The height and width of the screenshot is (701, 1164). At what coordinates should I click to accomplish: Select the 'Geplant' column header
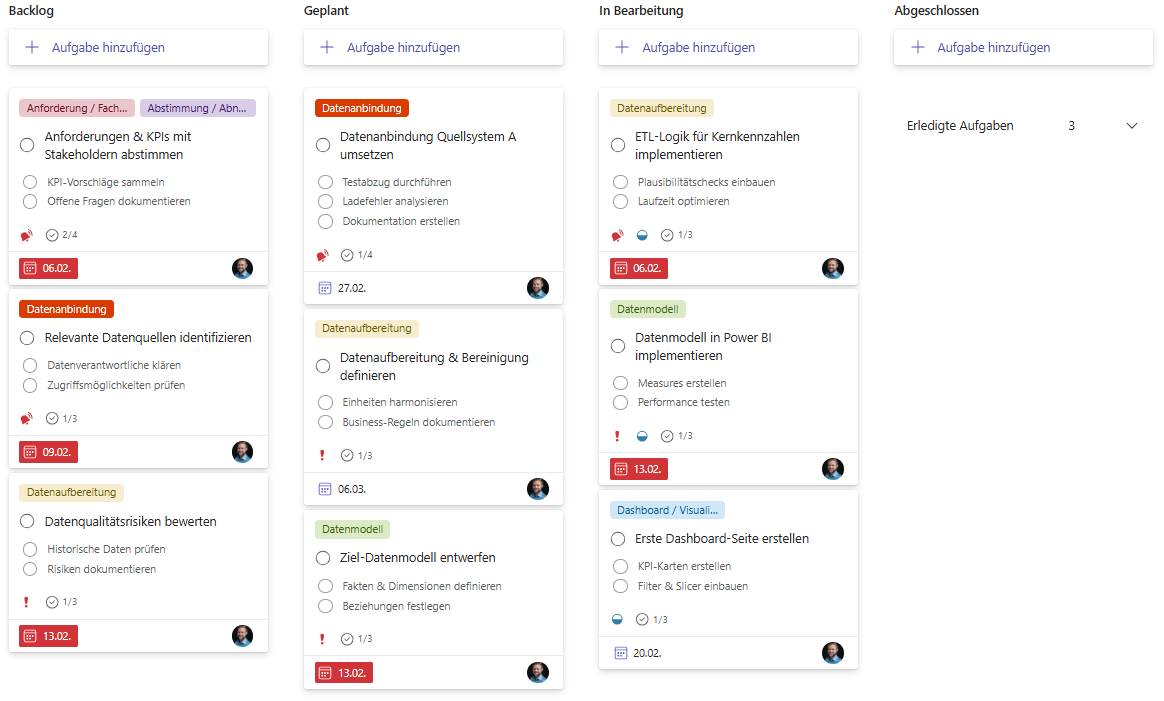[326, 11]
